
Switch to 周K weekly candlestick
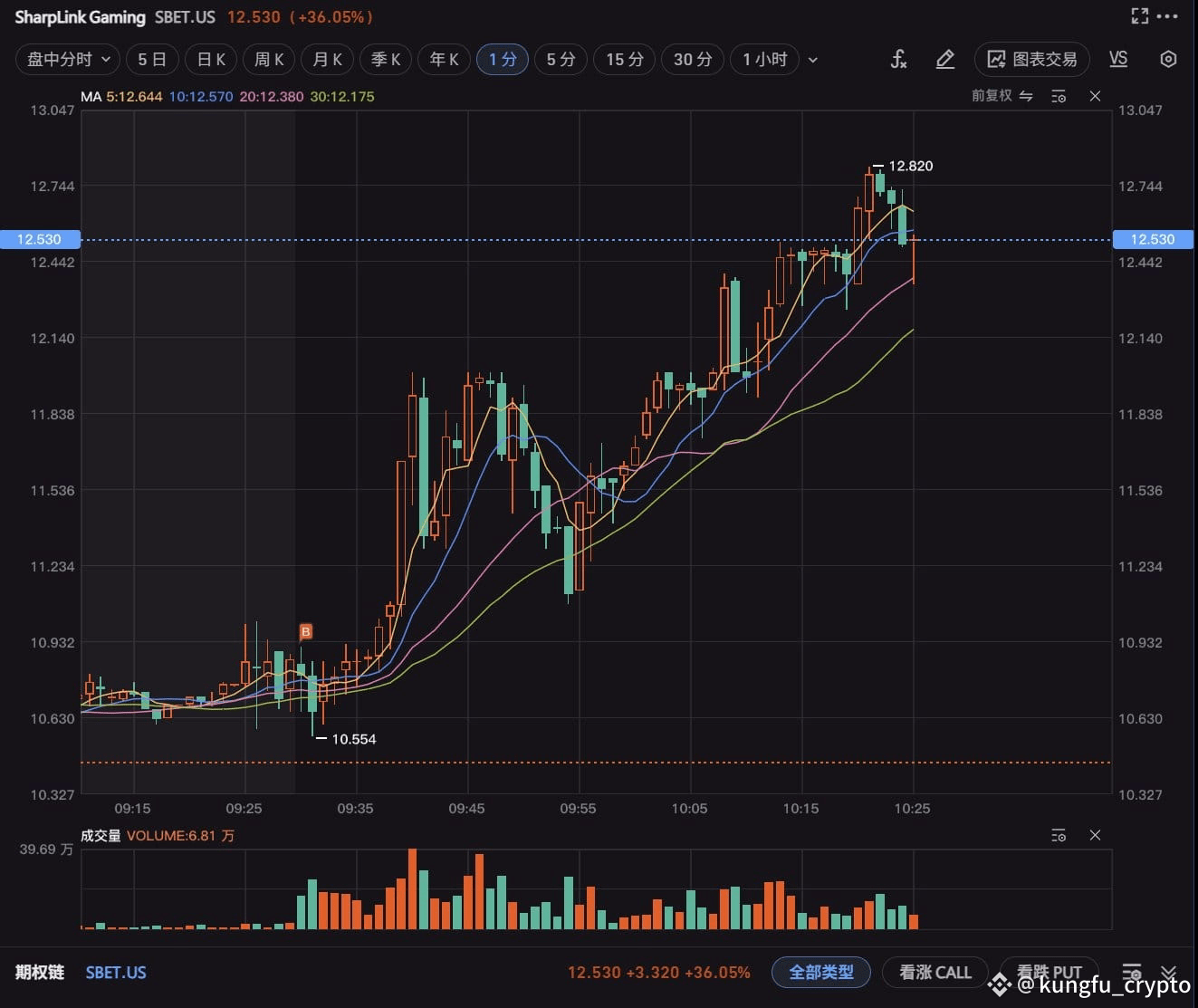pos(269,60)
